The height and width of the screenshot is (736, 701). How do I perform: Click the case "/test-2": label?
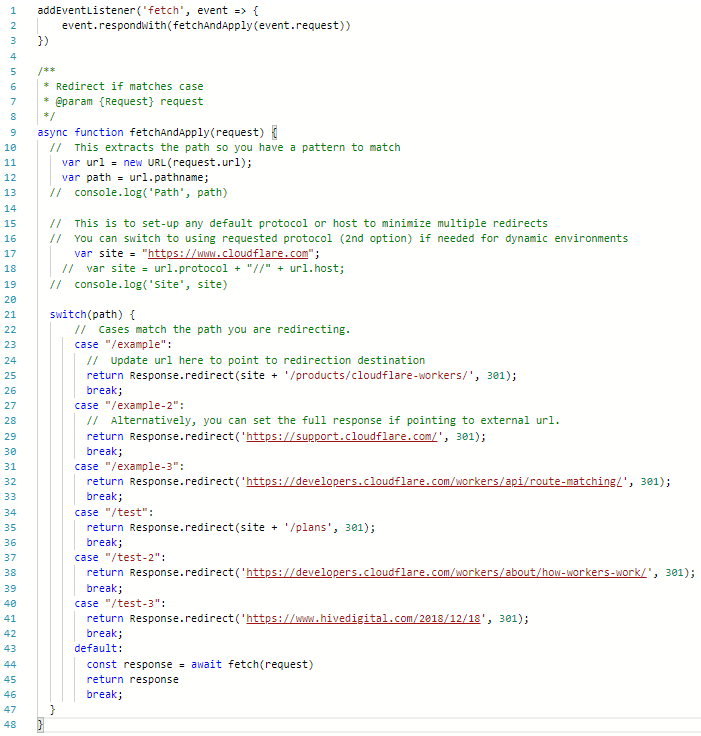click(120, 558)
